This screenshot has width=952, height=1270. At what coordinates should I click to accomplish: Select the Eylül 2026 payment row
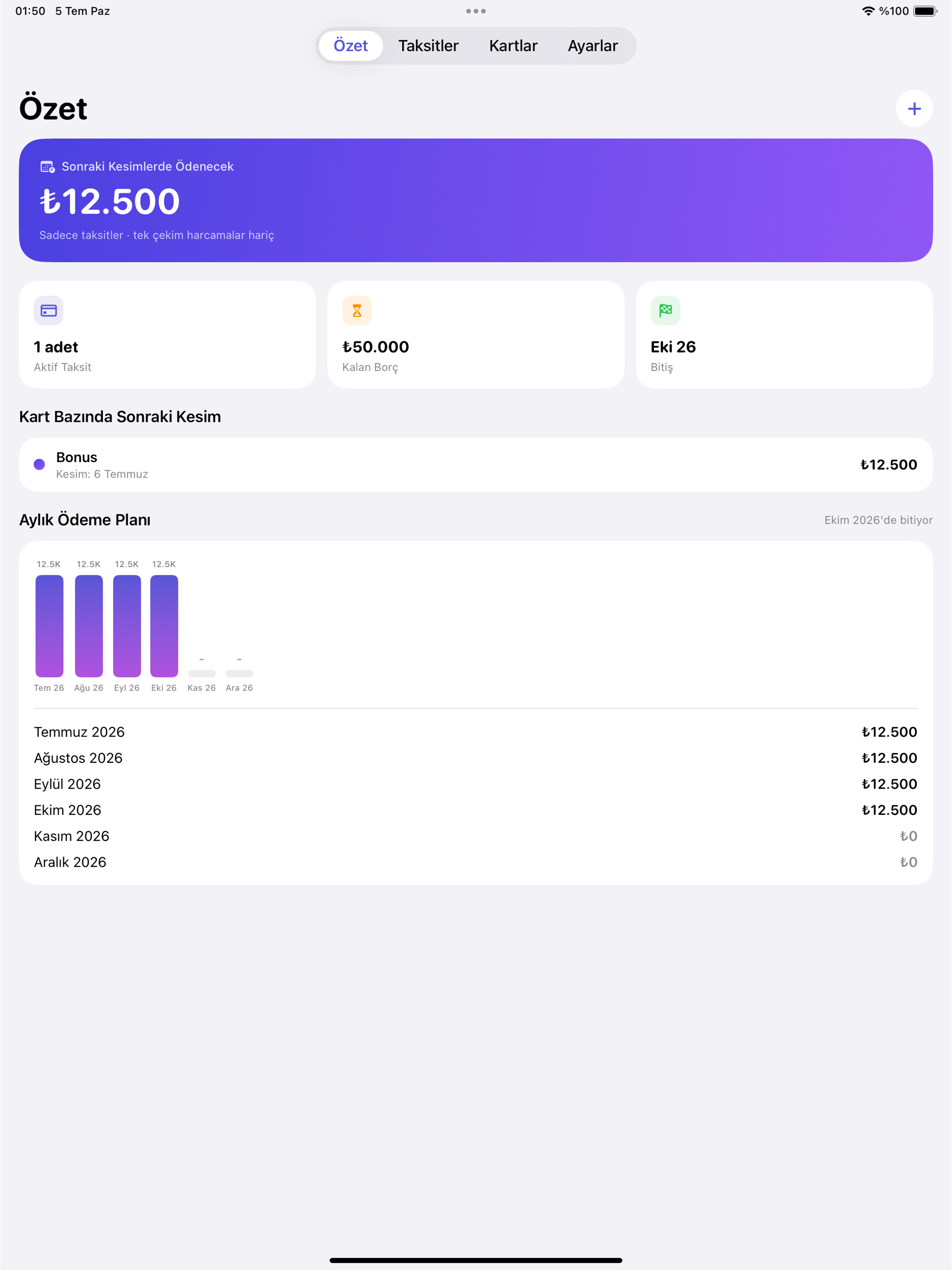point(476,784)
